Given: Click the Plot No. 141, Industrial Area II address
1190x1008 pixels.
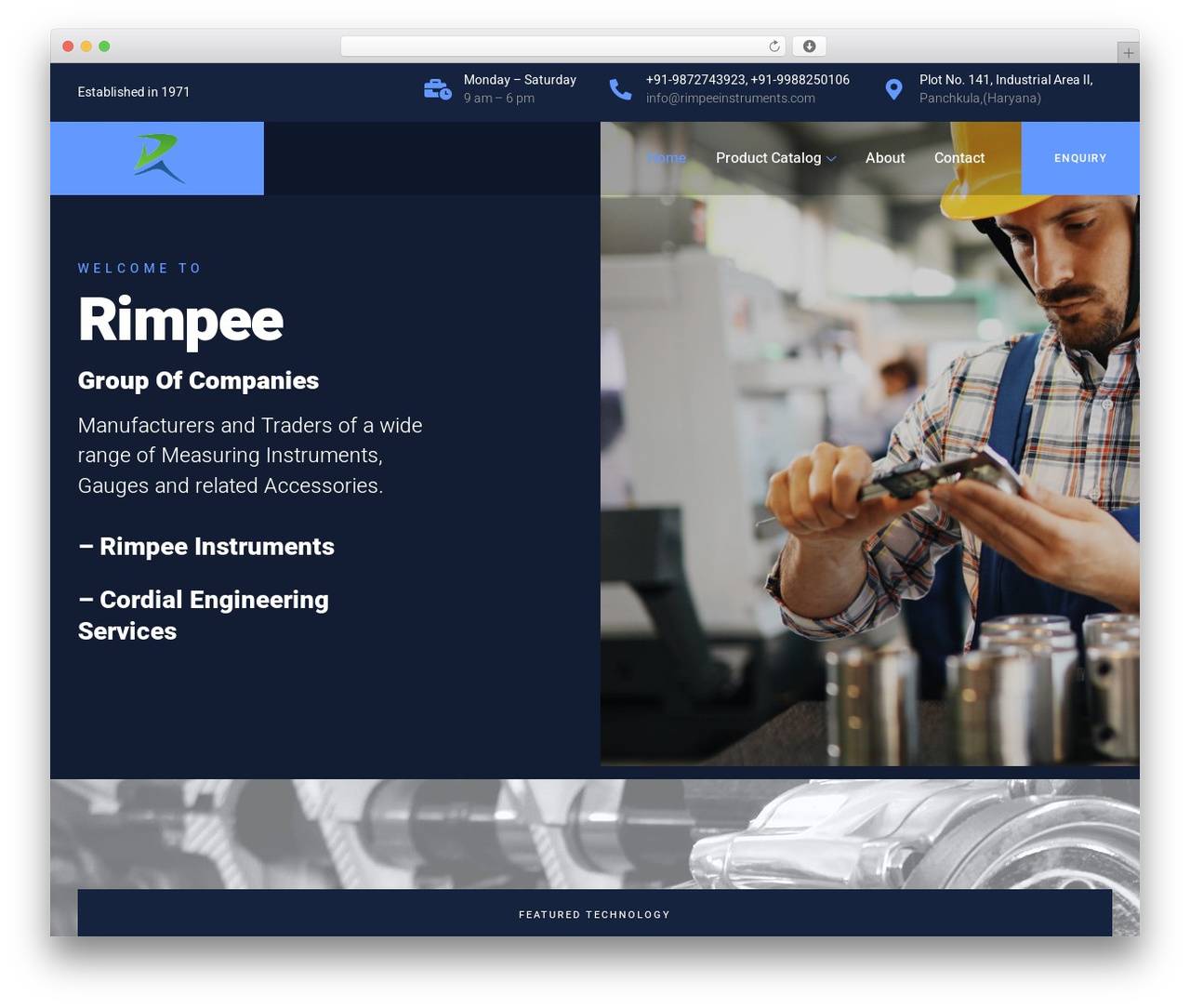Looking at the screenshot, I should click(x=1006, y=80).
